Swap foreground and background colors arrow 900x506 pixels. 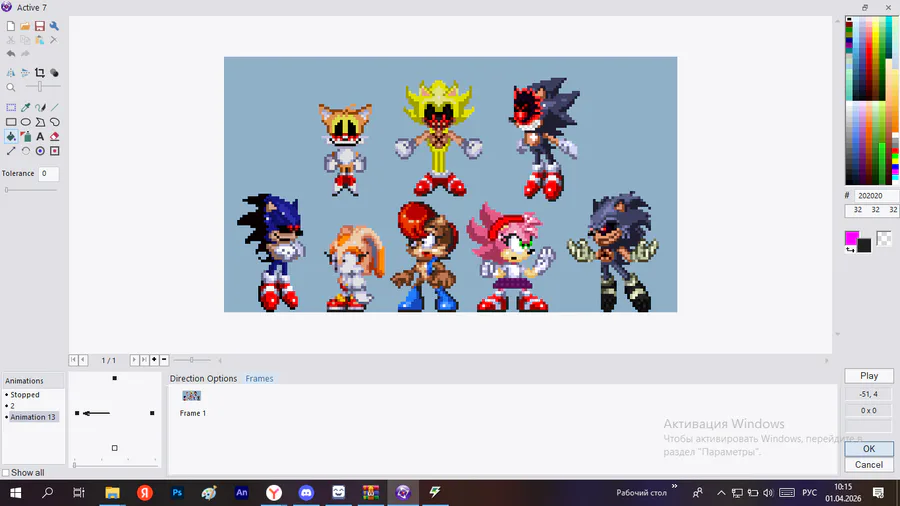pos(849,249)
